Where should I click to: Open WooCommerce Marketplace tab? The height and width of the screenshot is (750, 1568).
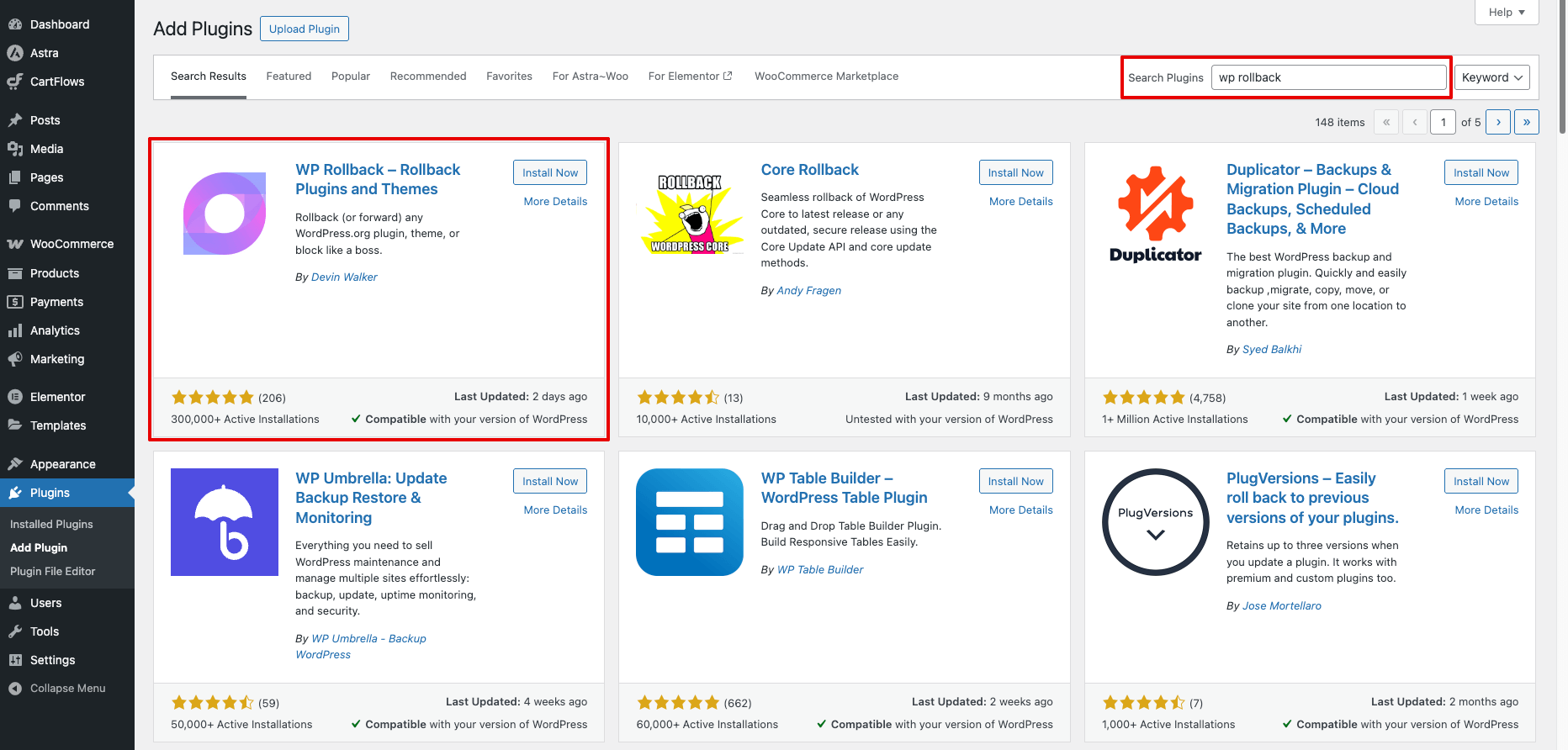point(826,77)
